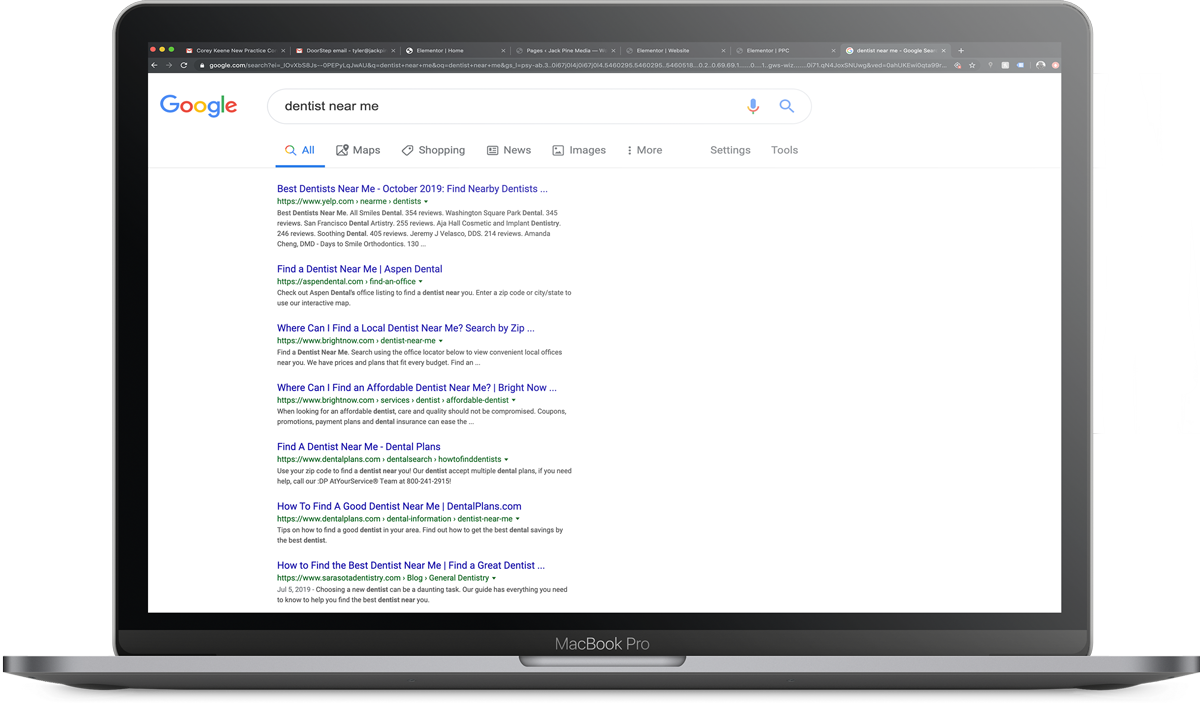
Task: Start voice search with the microphone icon
Action: (x=754, y=106)
